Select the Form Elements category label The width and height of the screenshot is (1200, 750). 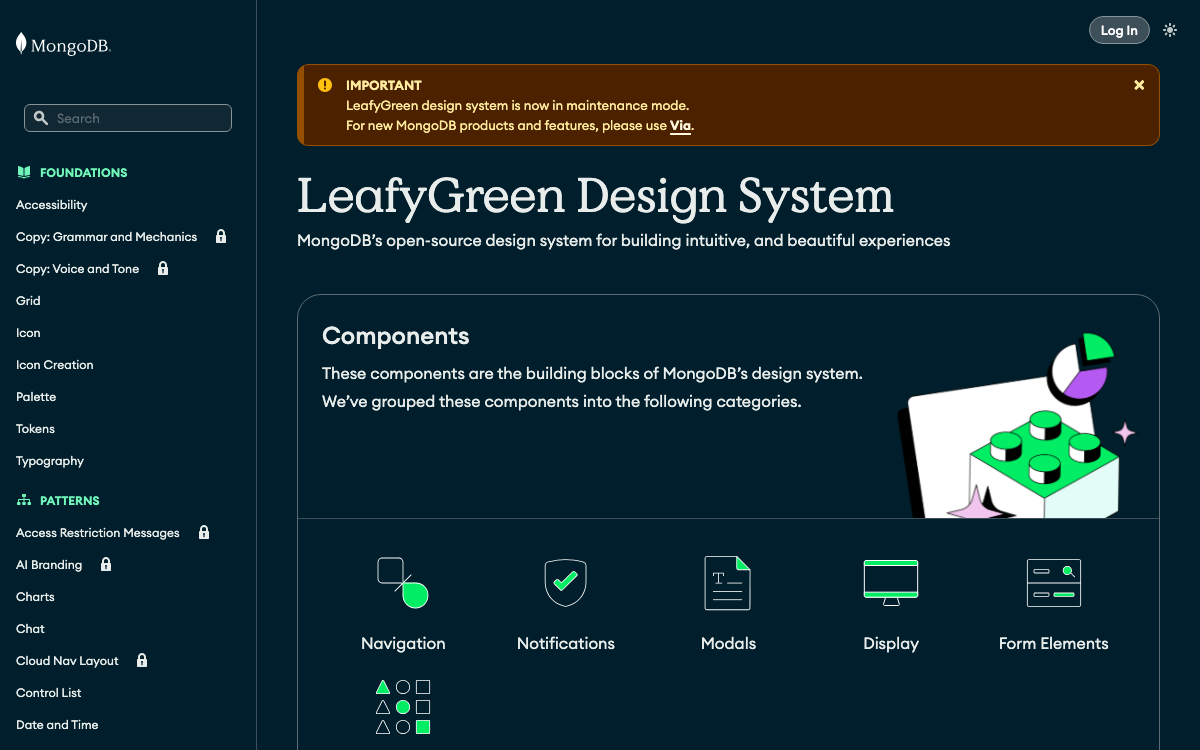pyautogui.click(x=1054, y=644)
